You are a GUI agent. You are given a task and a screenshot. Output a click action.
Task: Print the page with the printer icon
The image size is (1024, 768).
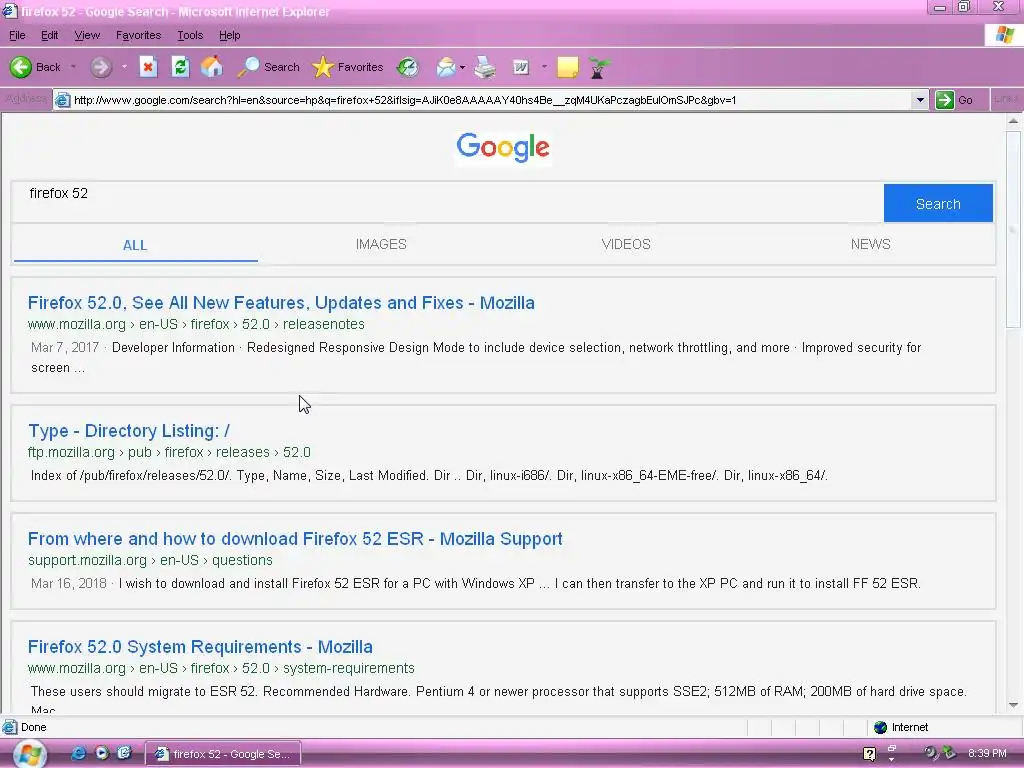click(x=485, y=67)
